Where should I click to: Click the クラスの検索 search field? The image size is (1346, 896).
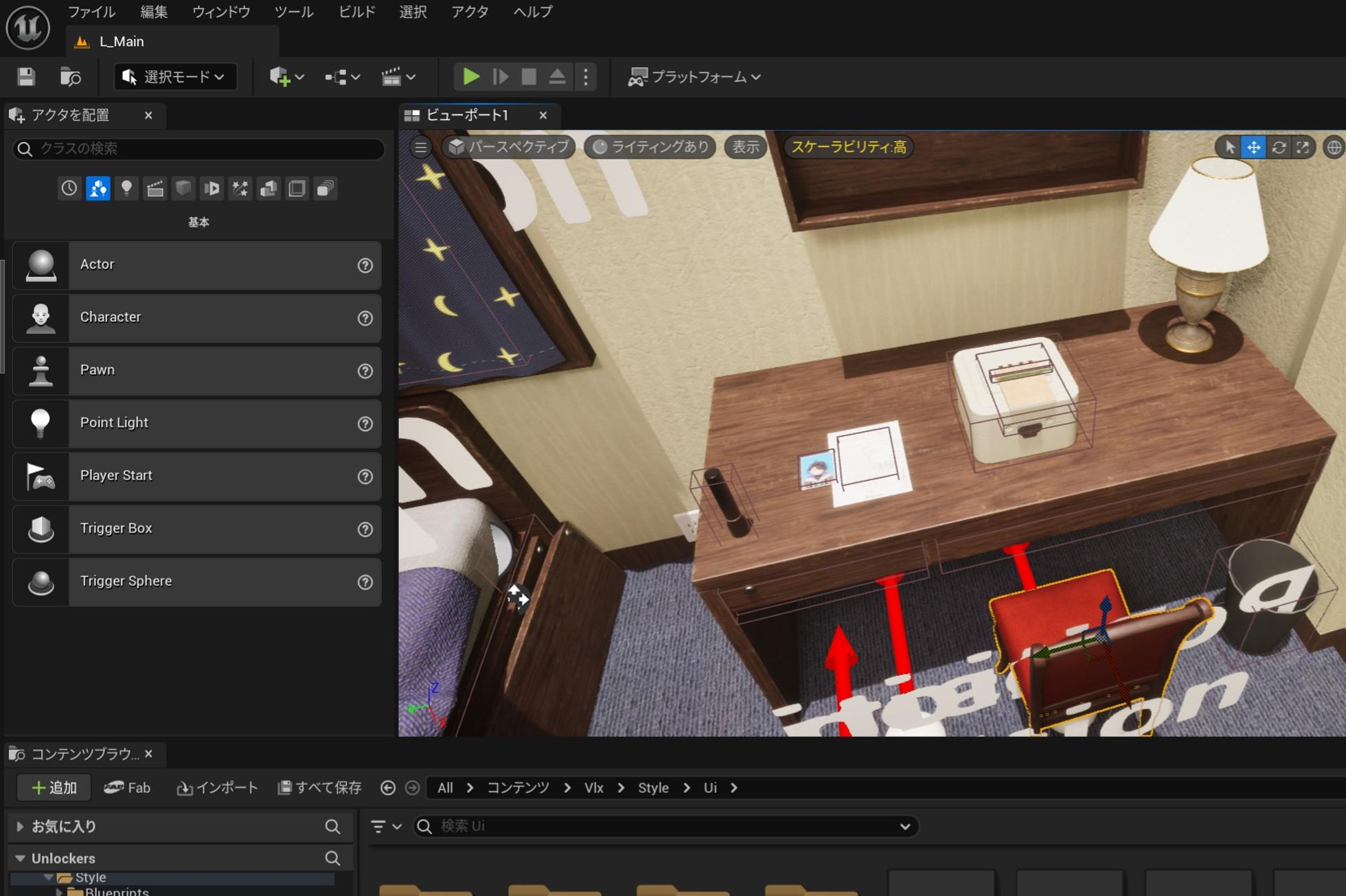point(206,148)
